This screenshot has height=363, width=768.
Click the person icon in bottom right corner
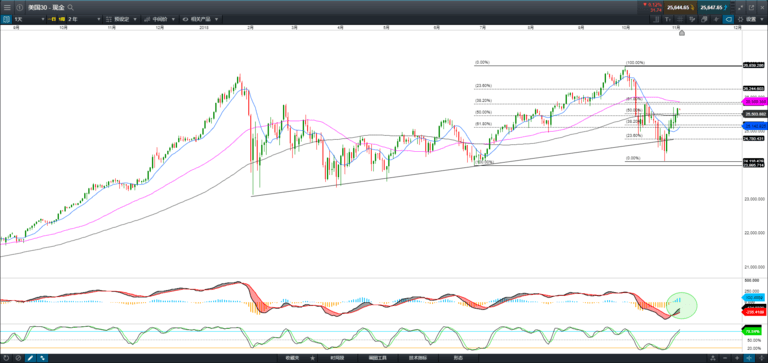tap(713, 358)
